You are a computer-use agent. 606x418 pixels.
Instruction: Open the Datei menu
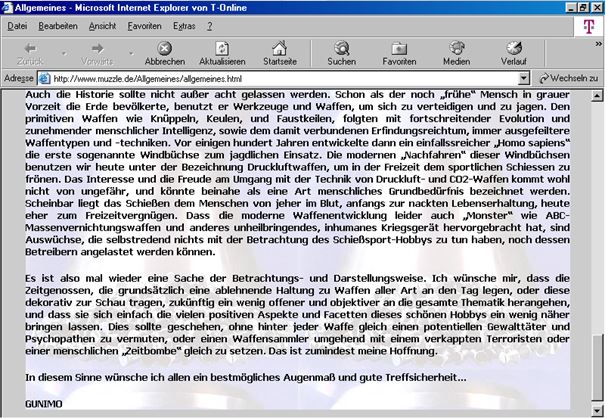(x=17, y=25)
